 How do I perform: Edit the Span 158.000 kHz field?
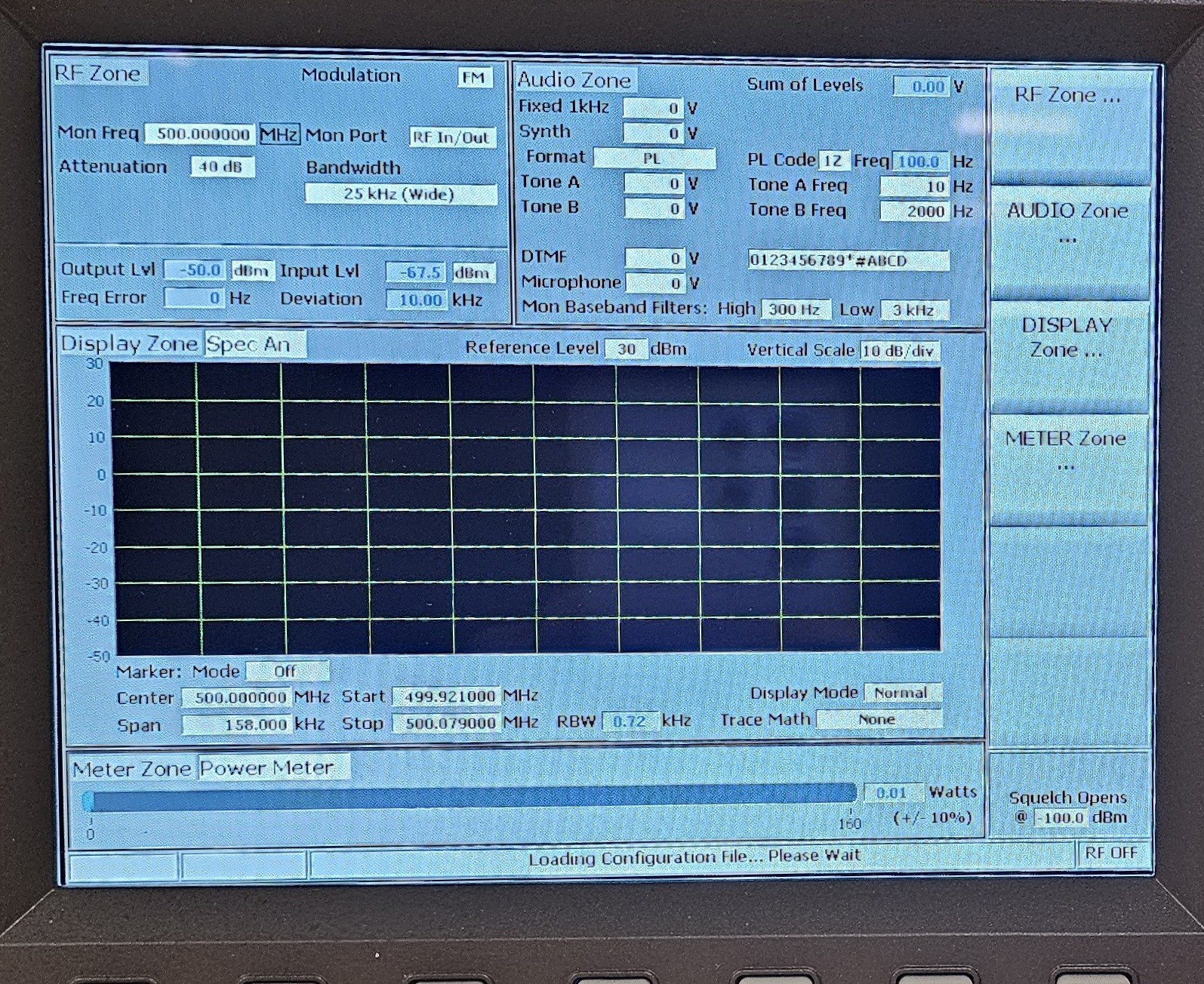coord(236,724)
